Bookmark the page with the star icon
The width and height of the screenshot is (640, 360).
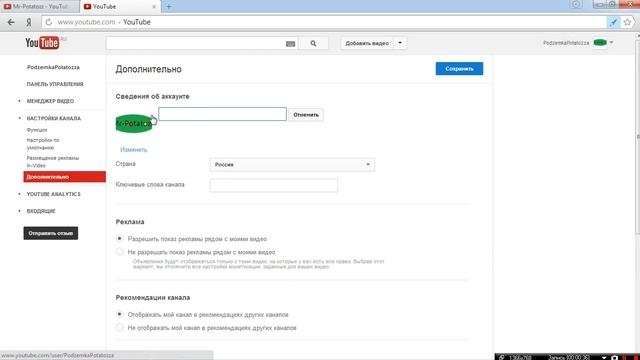[x=627, y=22]
